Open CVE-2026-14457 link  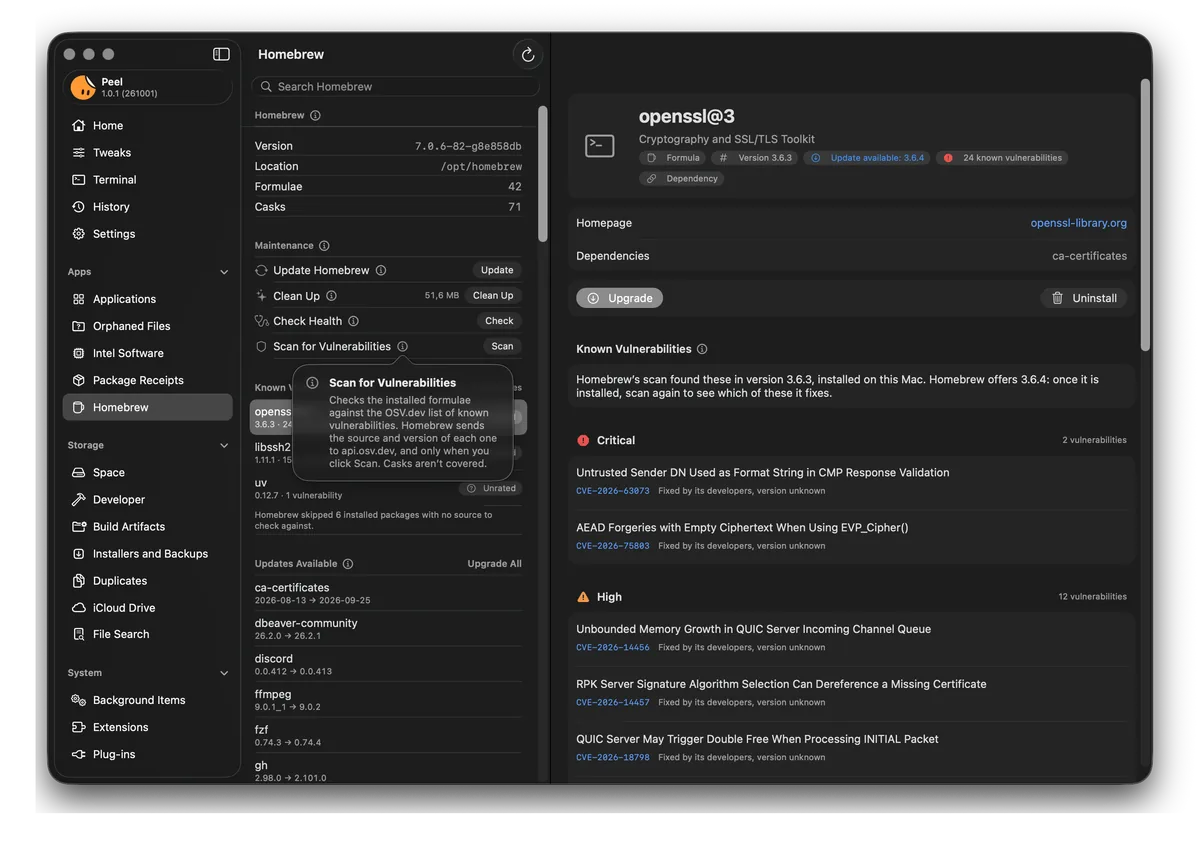point(613,702)
